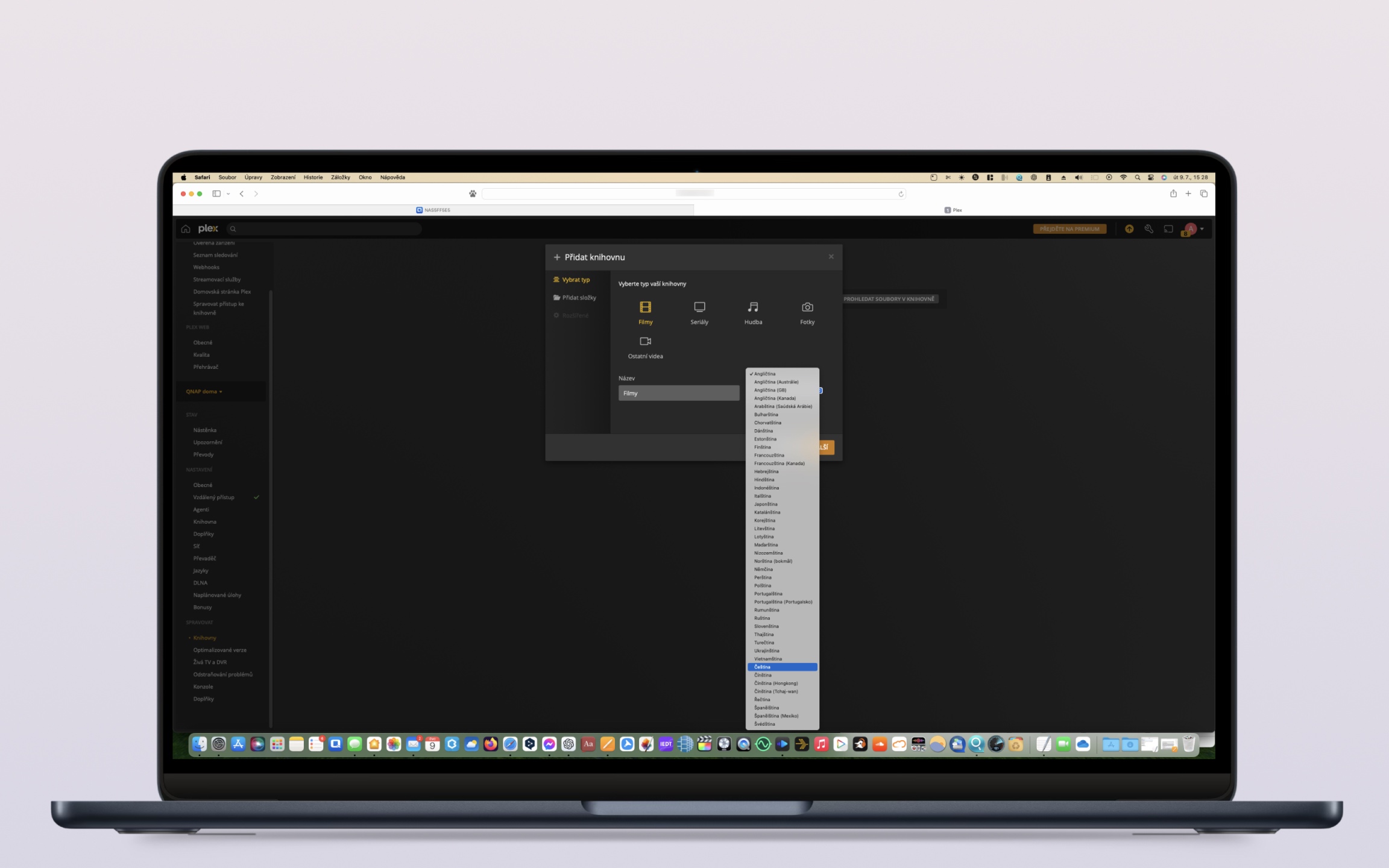This screenshot has height=868, width=1389.
Task: Choose Němčina from the language dropdown
Action: click(763, 570)
